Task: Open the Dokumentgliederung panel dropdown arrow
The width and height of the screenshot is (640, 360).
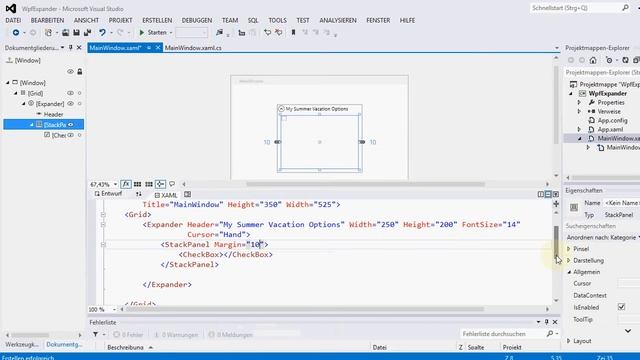Action: (62, 48)
